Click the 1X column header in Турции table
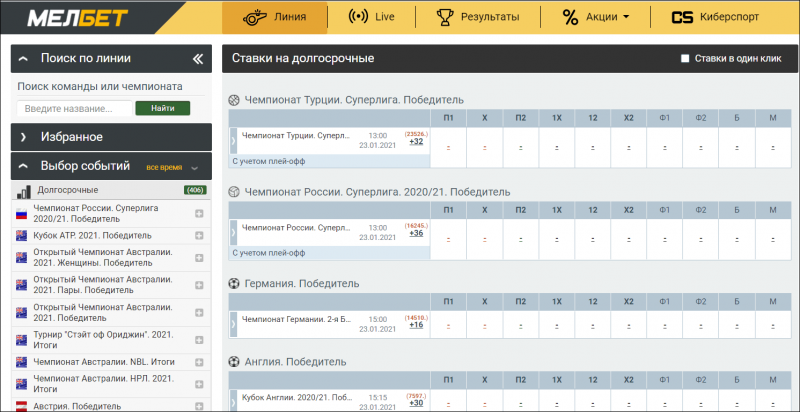 click(x=557, y=118)
